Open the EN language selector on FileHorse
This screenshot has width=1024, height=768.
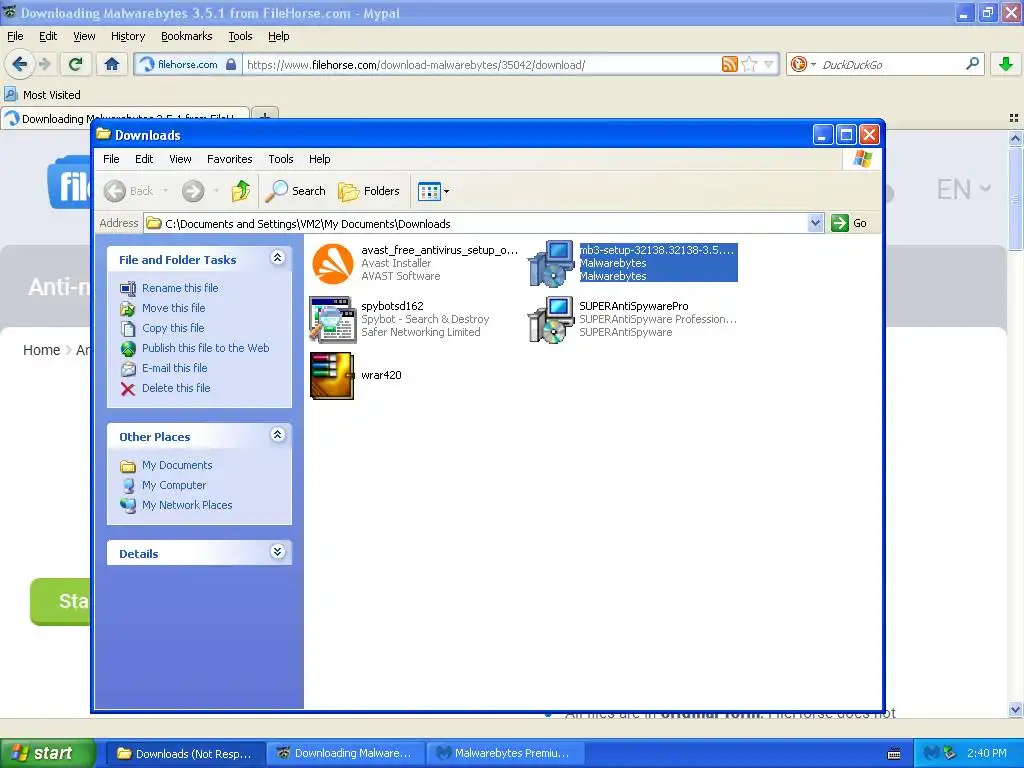(964, 189)
